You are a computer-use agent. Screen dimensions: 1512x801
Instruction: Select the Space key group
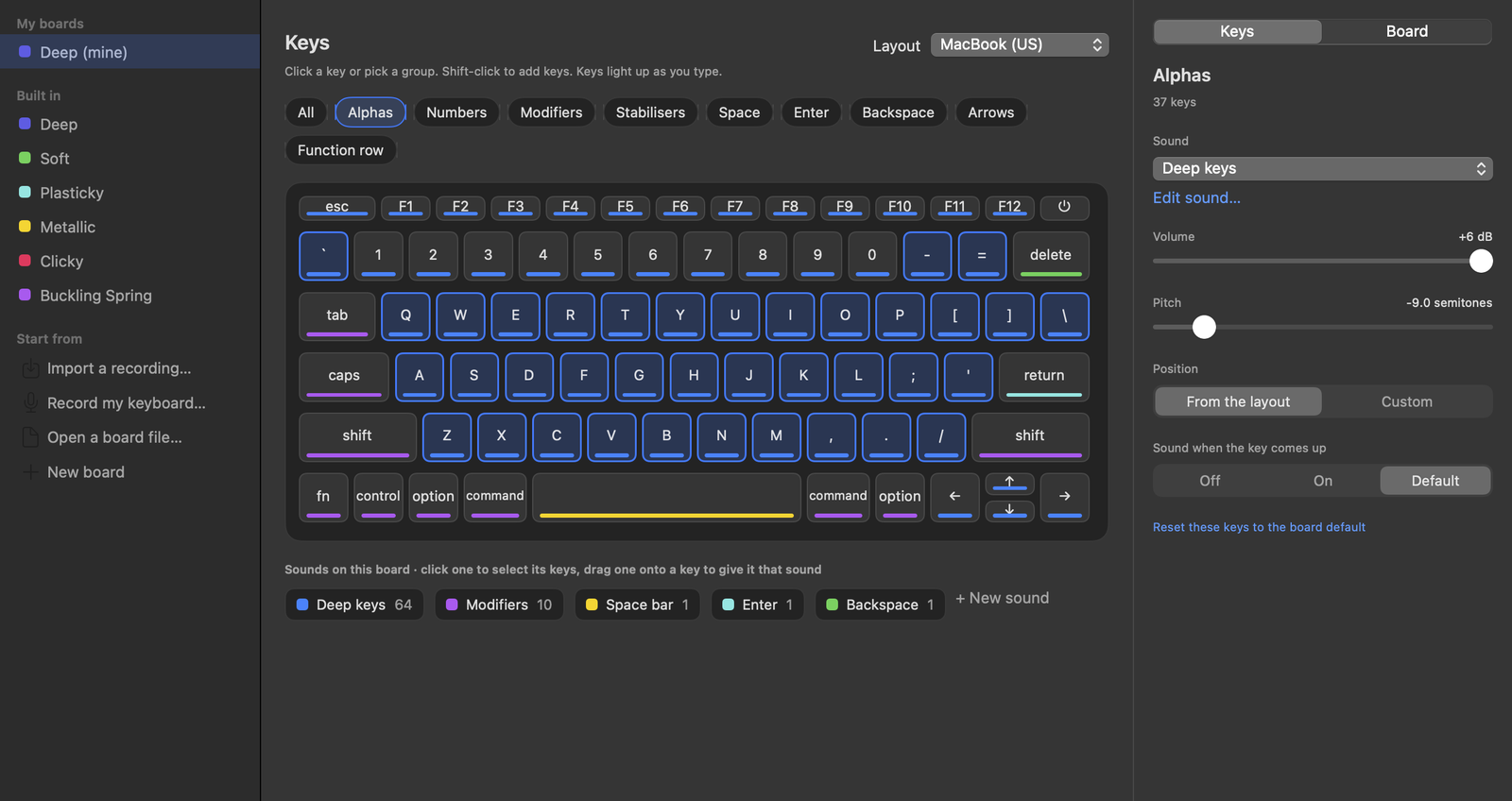click(x=739, y=112)
